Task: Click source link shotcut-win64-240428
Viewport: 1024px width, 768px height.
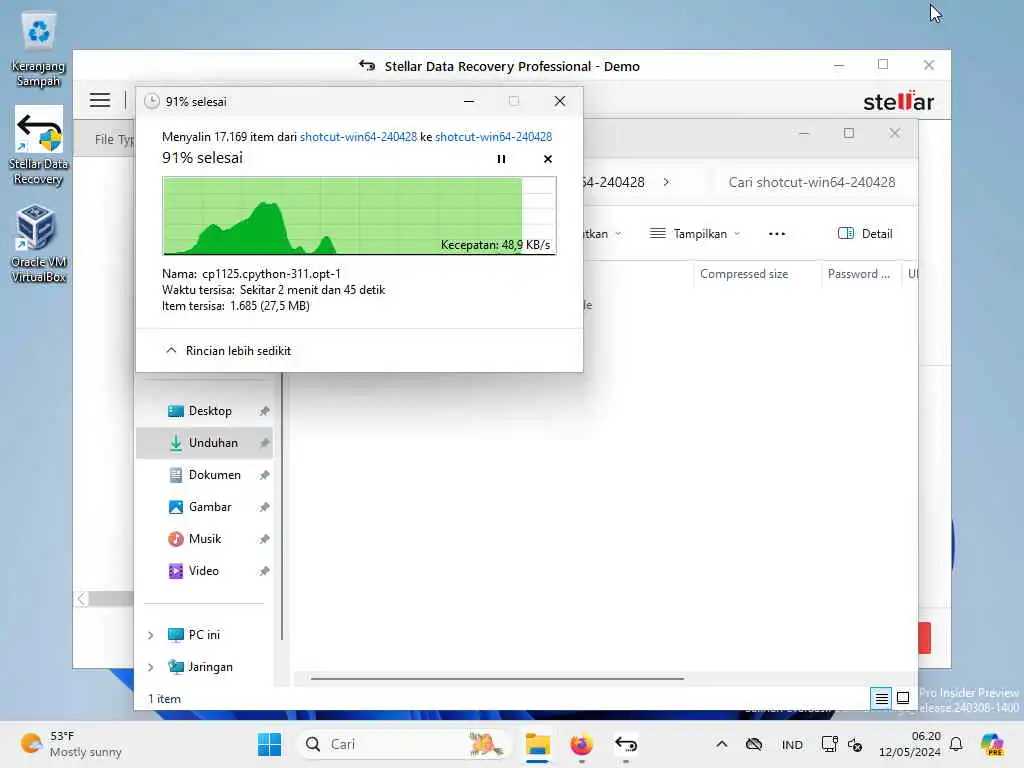Action: 358,136
